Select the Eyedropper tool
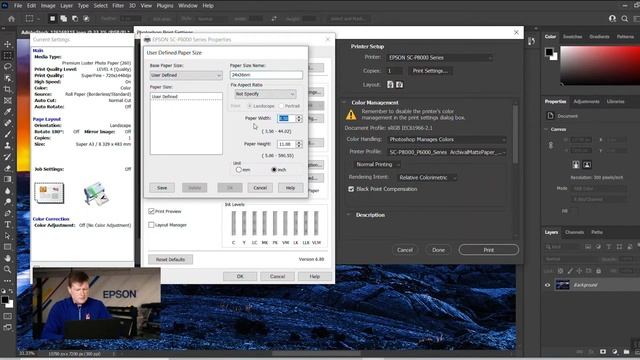This screenshot has width=640, height=360. point(7,111)
